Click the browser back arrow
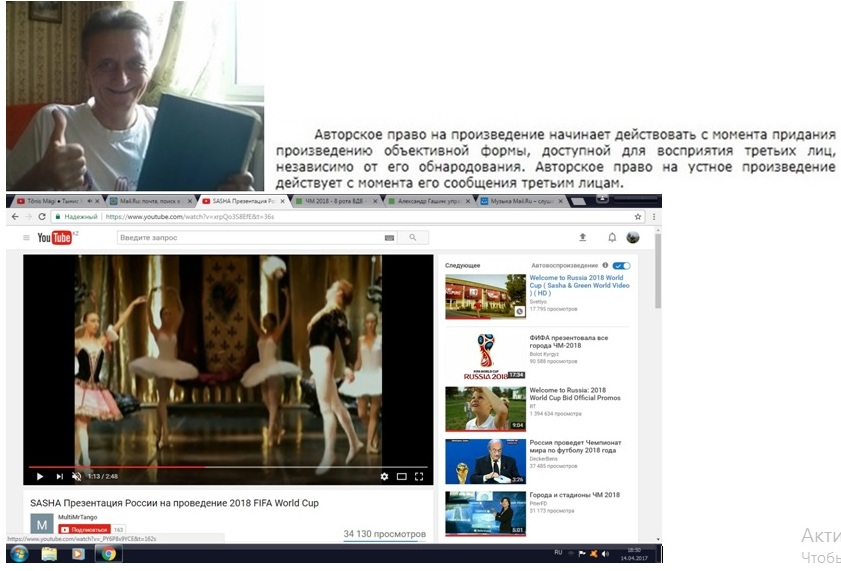This screenshot has width=841, height=571. pos(14,217)
